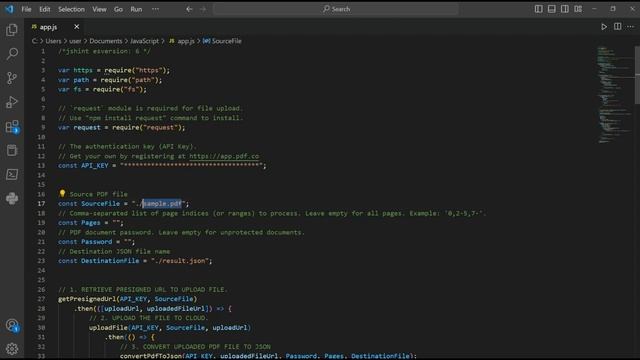
Task: Open the JavaScript breadcrumb dropdown
Action: (x=144, y=41)
